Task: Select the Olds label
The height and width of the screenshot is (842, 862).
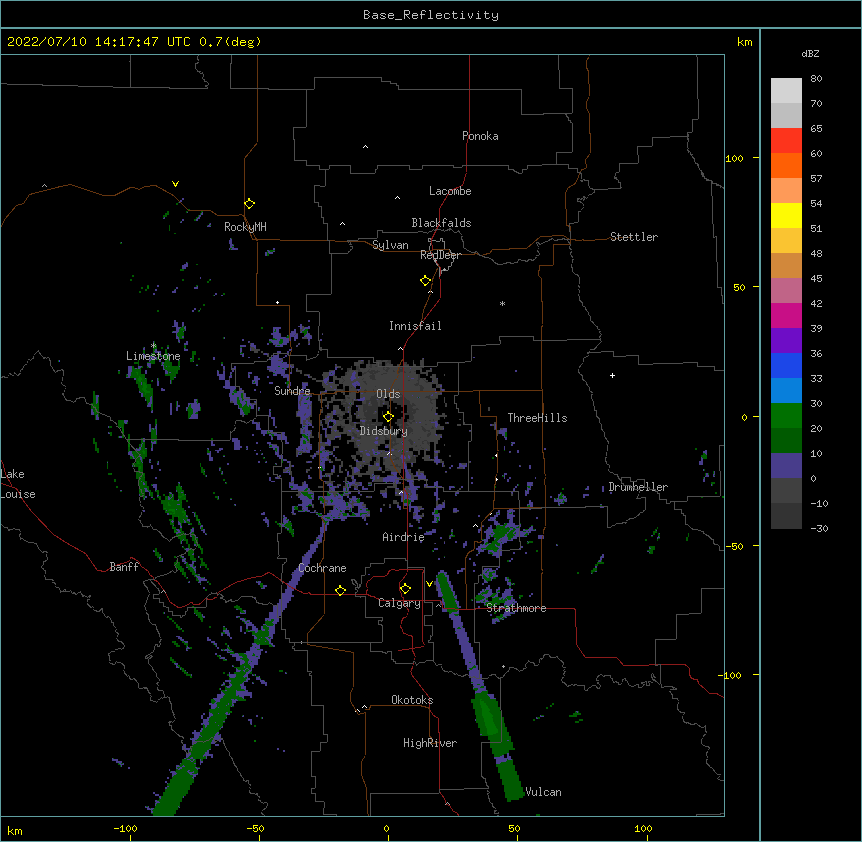Action: [388, 394]
